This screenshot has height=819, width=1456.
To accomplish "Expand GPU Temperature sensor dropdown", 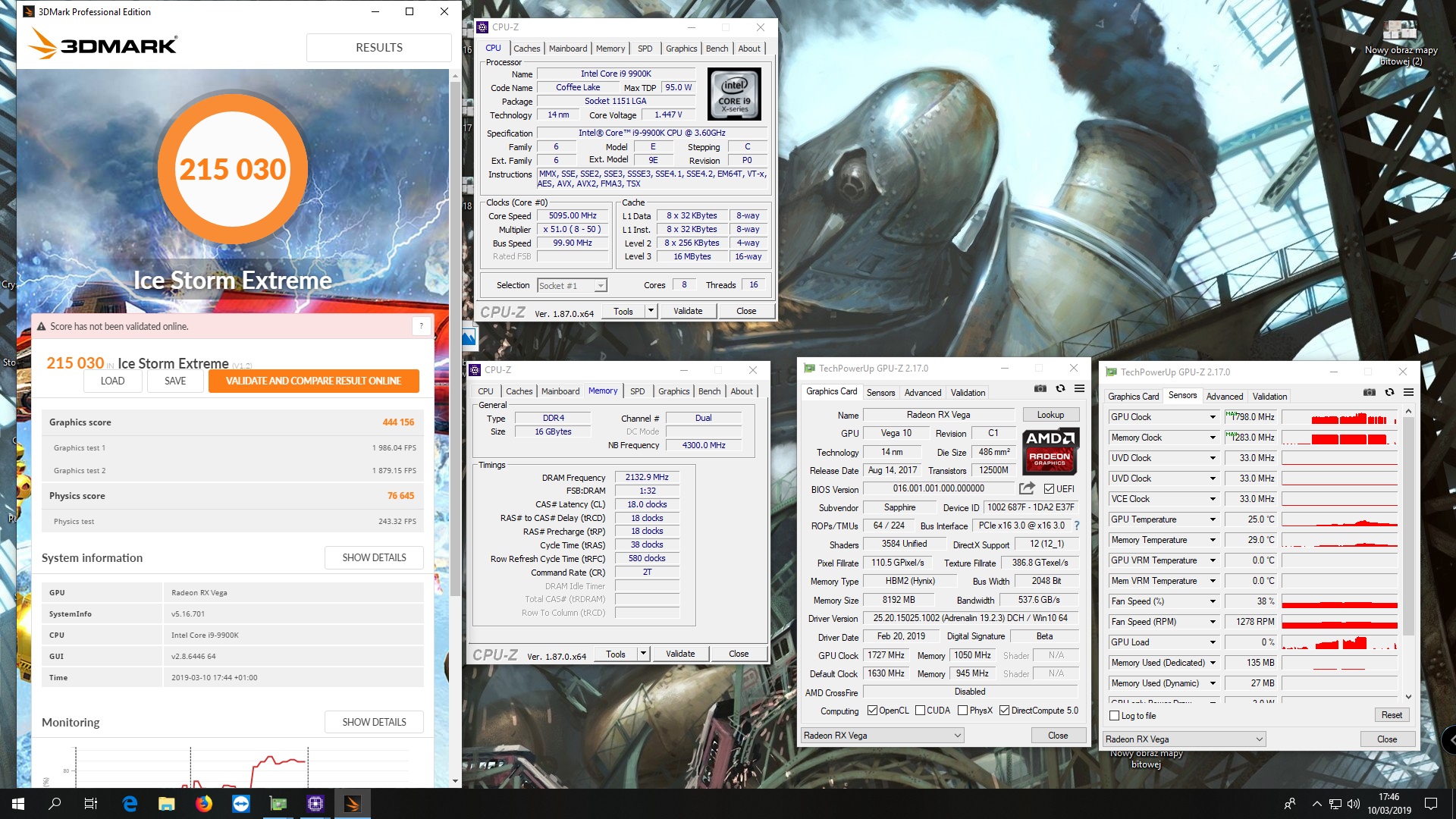I will (1213, 519).
